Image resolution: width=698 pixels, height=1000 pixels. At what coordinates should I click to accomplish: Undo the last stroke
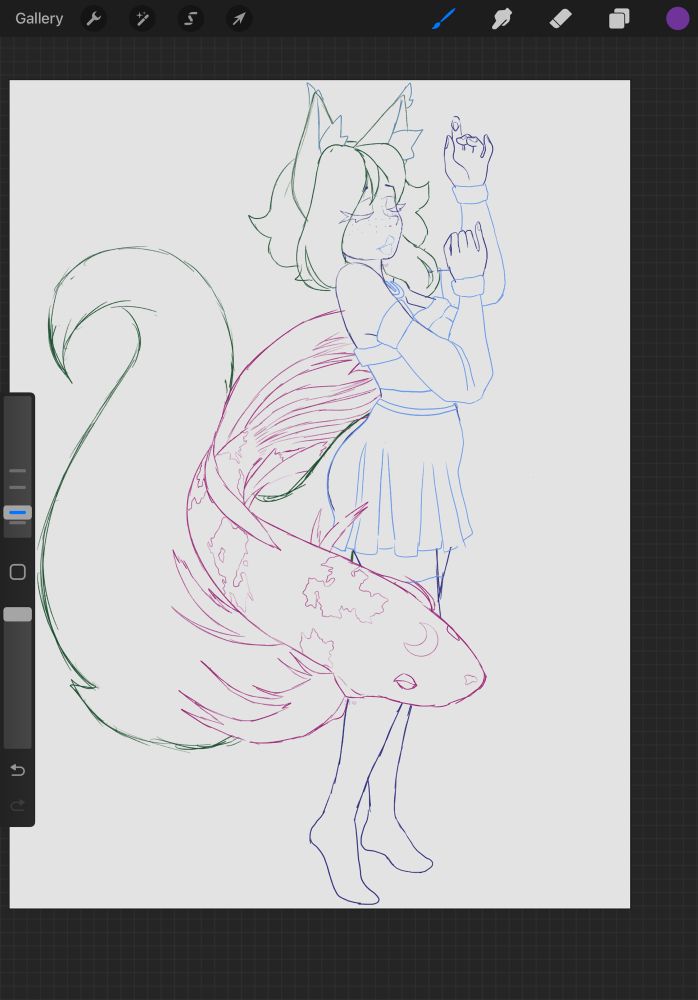click(x=18, y=770)
